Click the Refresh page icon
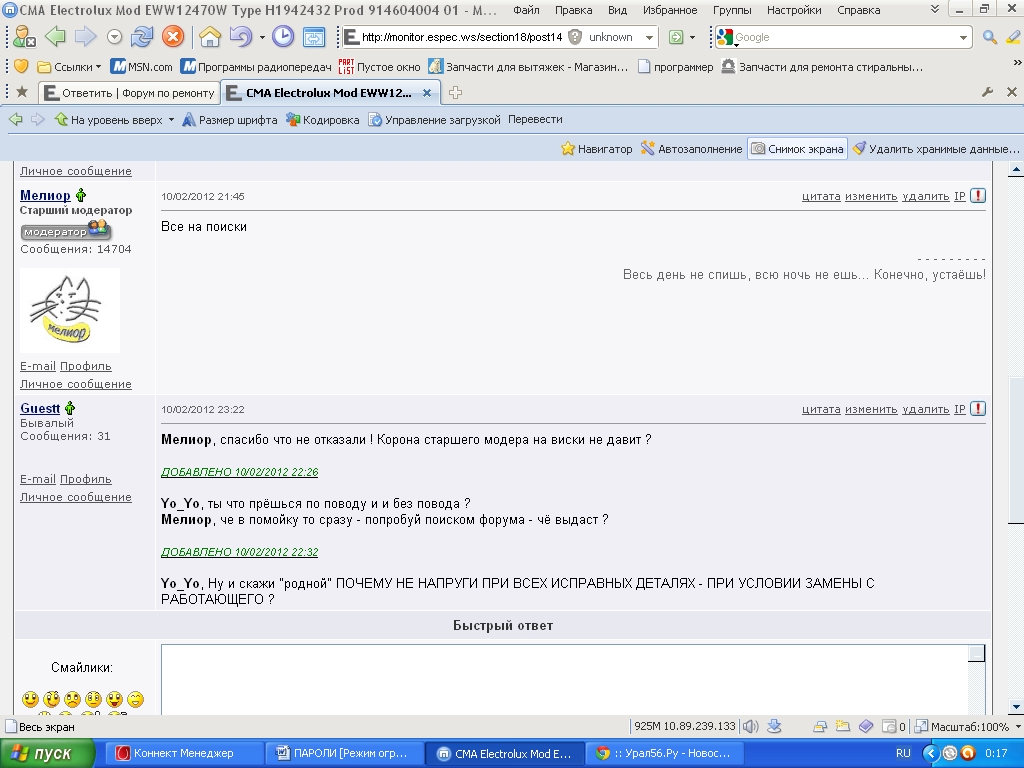 click(142, 37)
